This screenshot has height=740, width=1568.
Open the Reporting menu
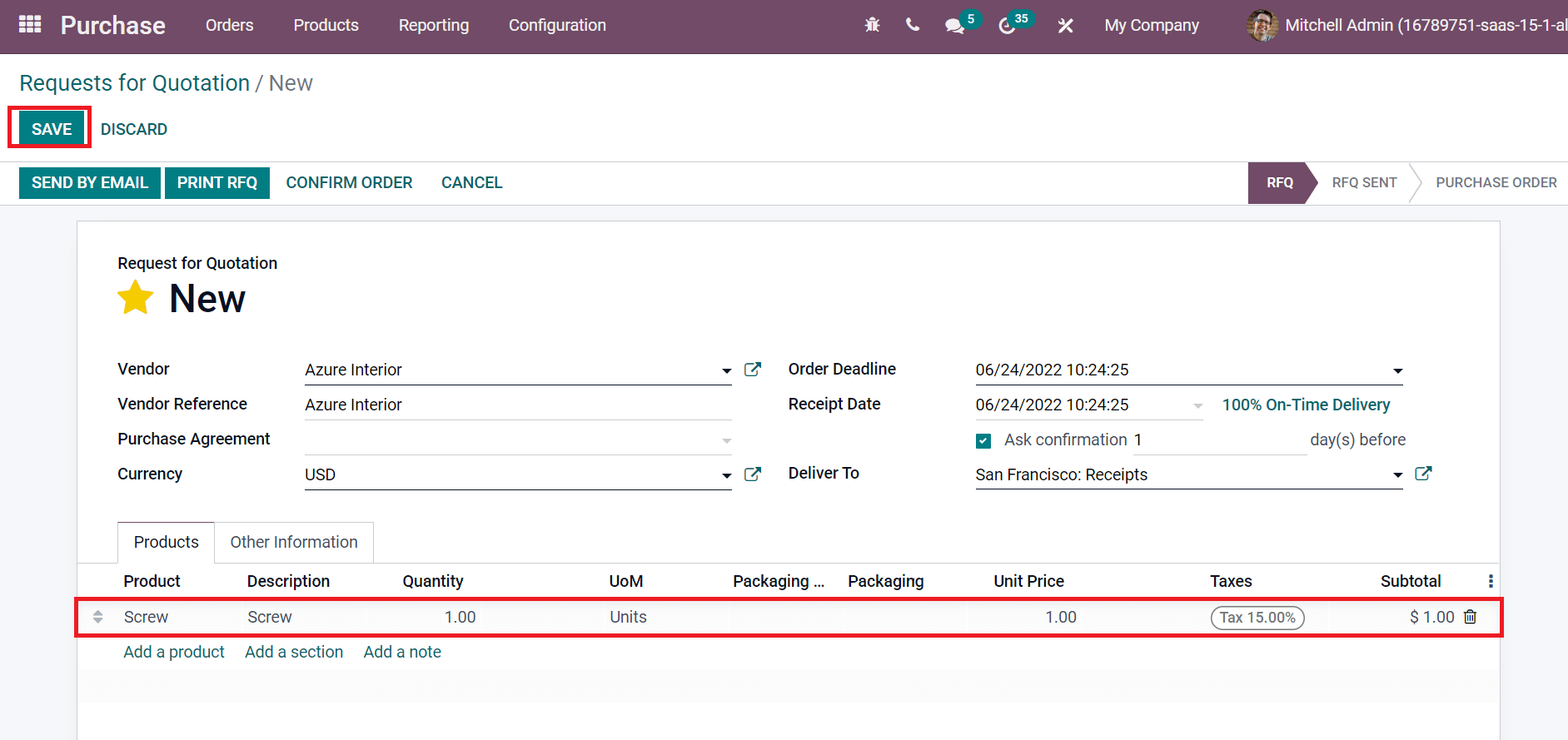coord(434,25)
